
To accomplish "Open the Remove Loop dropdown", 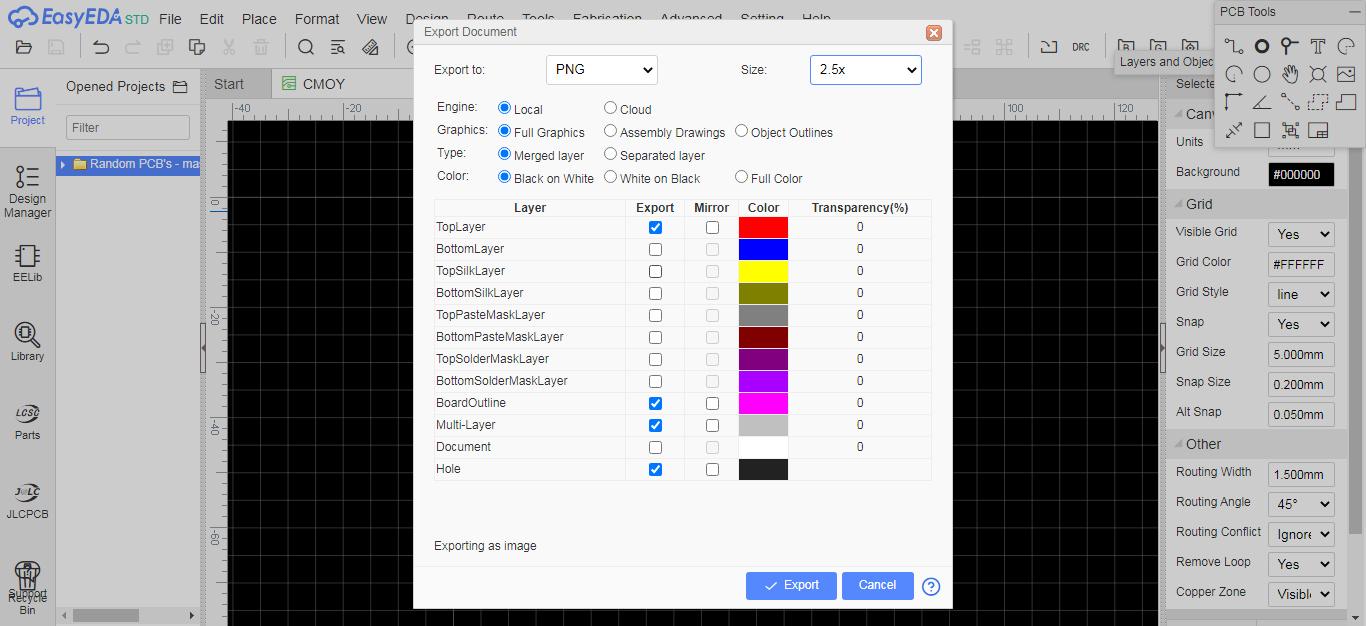I will click(1301, 564).
